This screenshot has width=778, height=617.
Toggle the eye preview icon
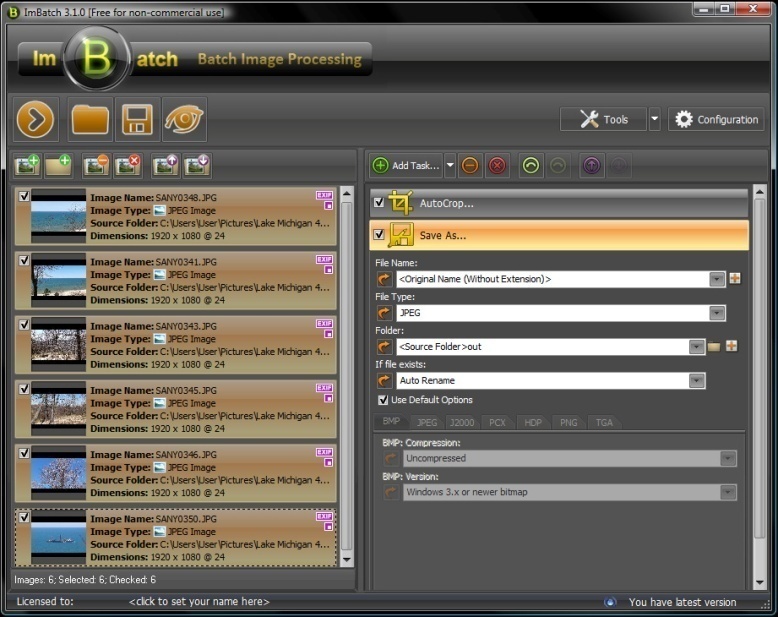183,120
